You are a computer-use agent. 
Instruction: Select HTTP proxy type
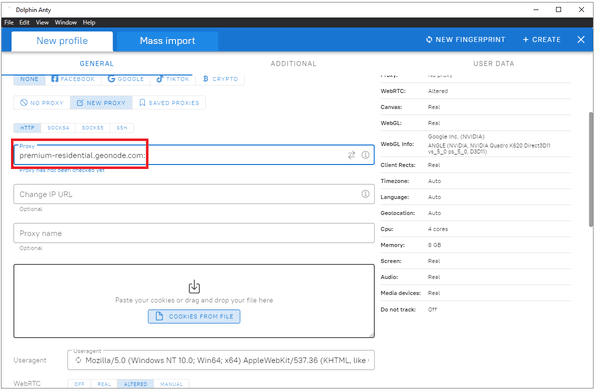pos(27,128)
